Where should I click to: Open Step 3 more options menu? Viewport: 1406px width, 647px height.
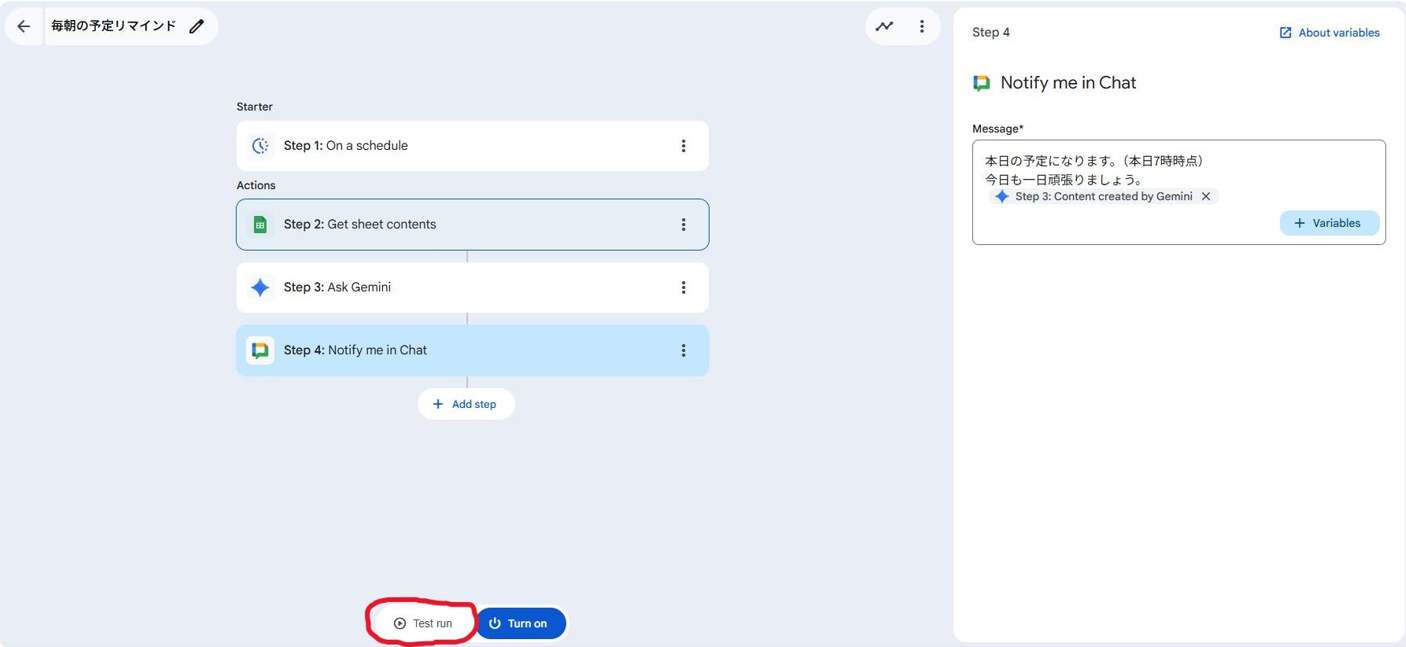pyautogui.click(x=683, y=288)
